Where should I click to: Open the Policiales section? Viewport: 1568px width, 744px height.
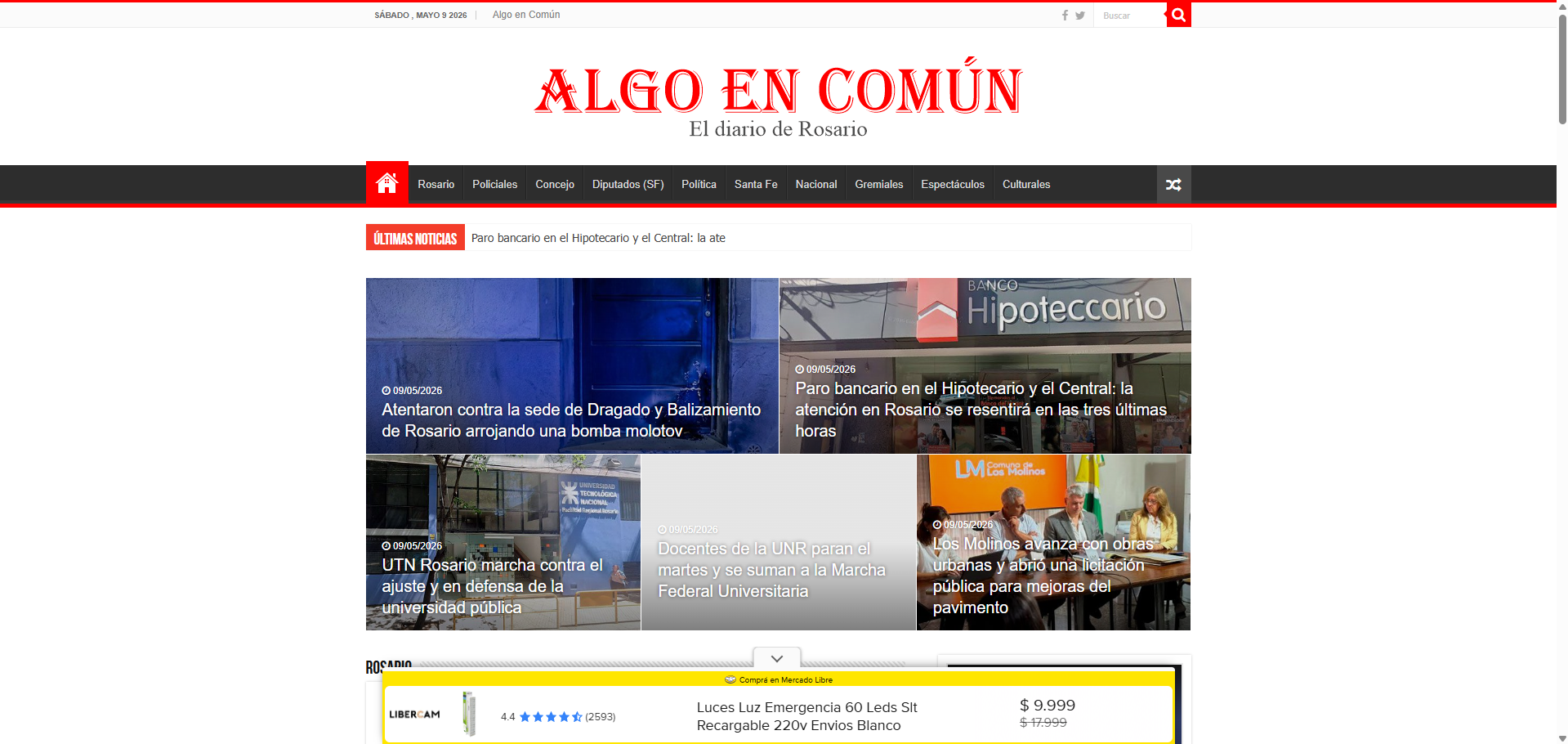click(495, 185)
